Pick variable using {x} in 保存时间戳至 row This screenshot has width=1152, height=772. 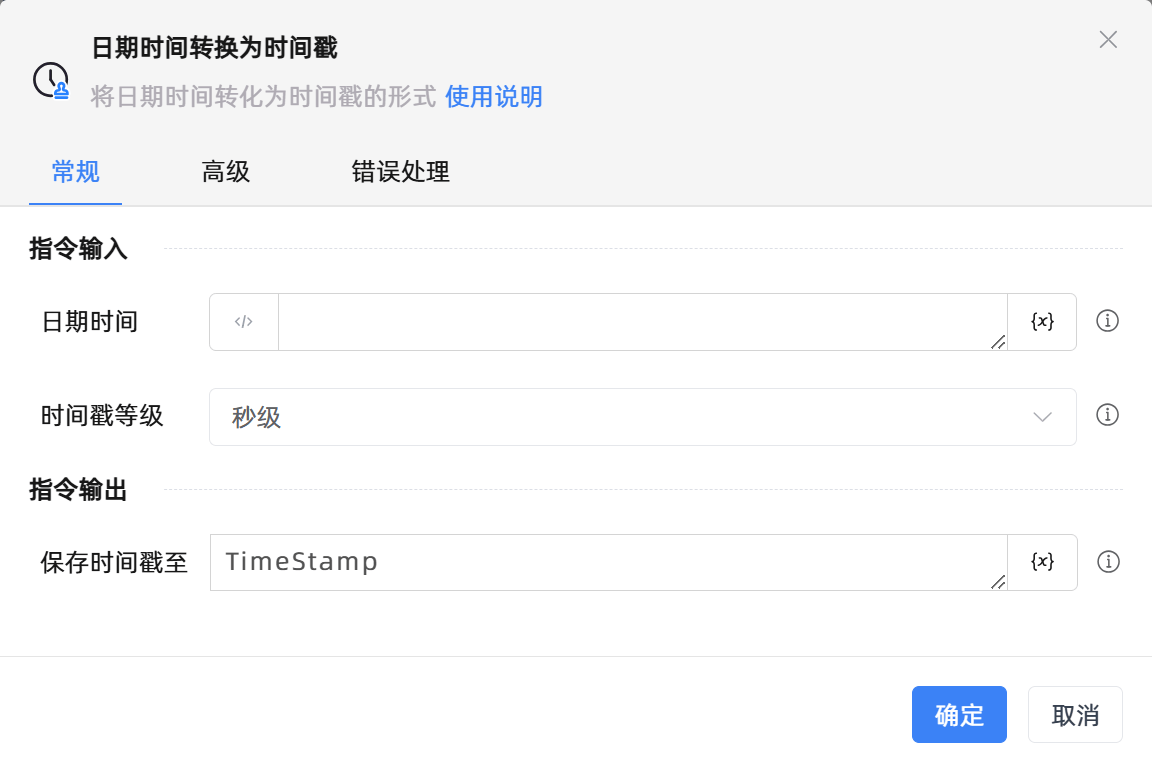[x=1042, y=562]
